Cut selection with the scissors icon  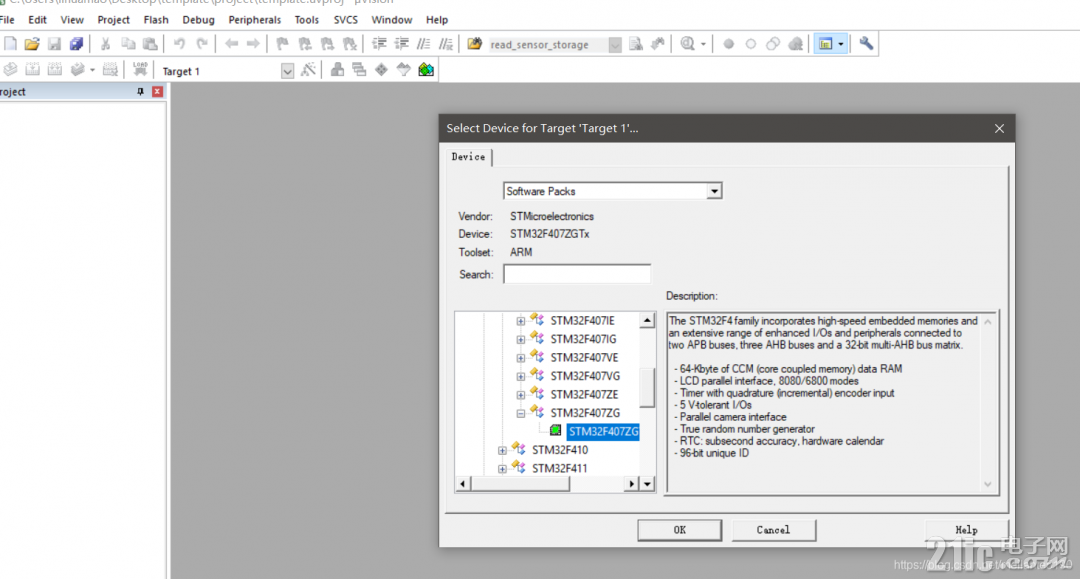pos(105,44)
